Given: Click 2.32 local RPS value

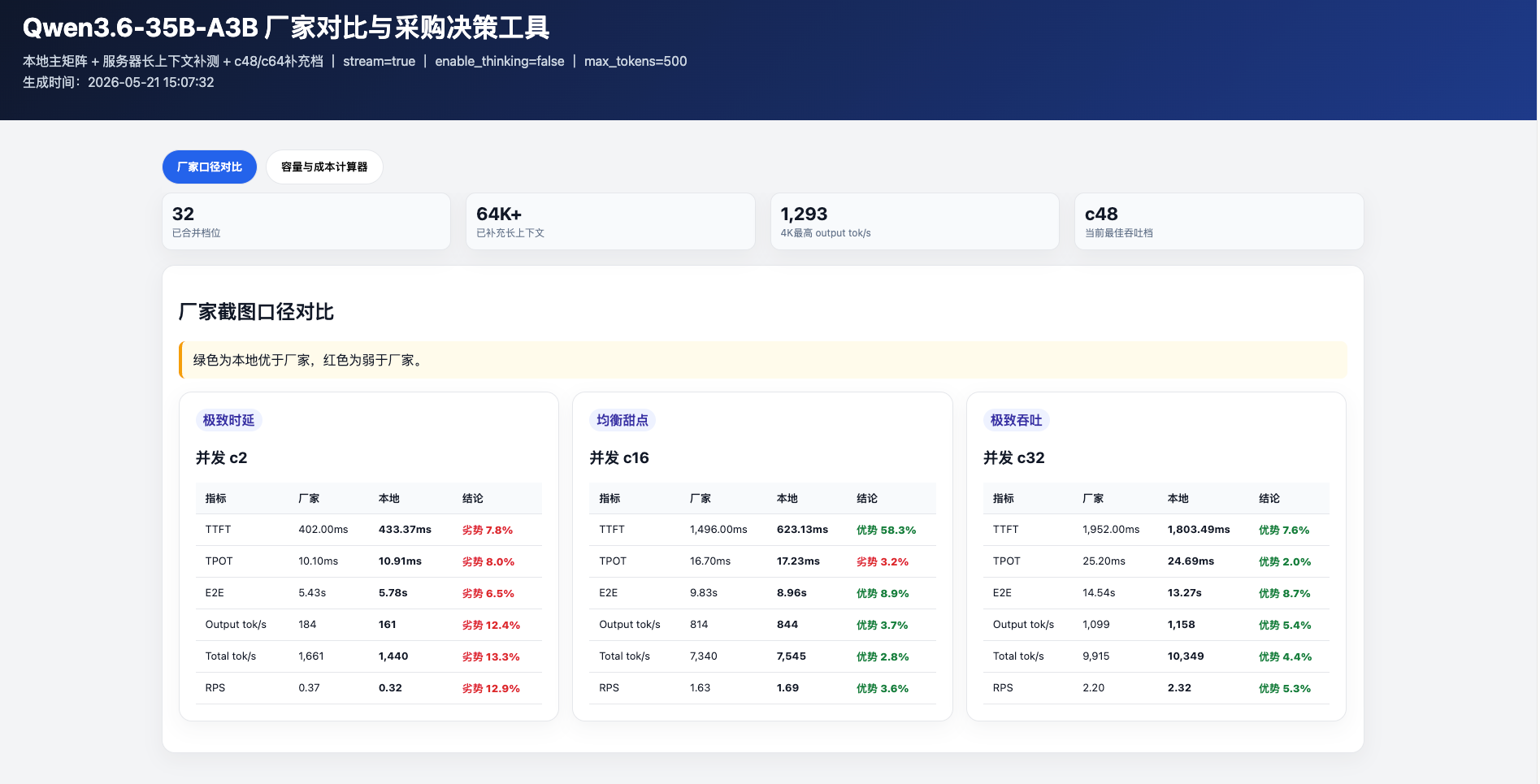Looking at the screenshot, I should [x=1179, y=688].
